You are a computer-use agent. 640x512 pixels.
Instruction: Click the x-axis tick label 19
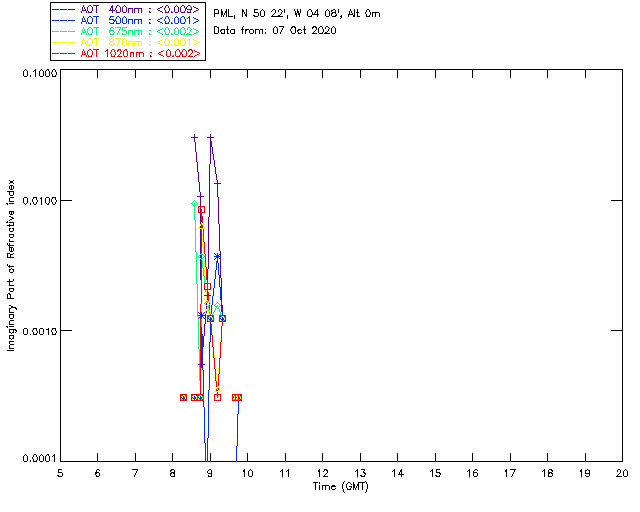click(x=585, y=473)
